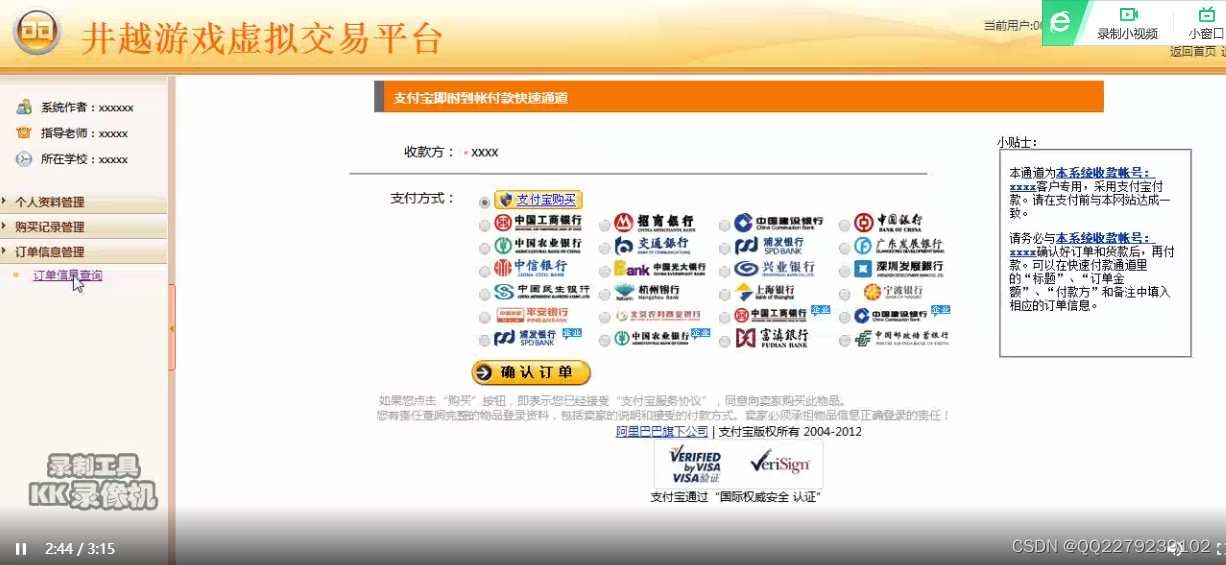Click the green e browser icon
Screen dimensions: 1226x565
click(1061, 23)
